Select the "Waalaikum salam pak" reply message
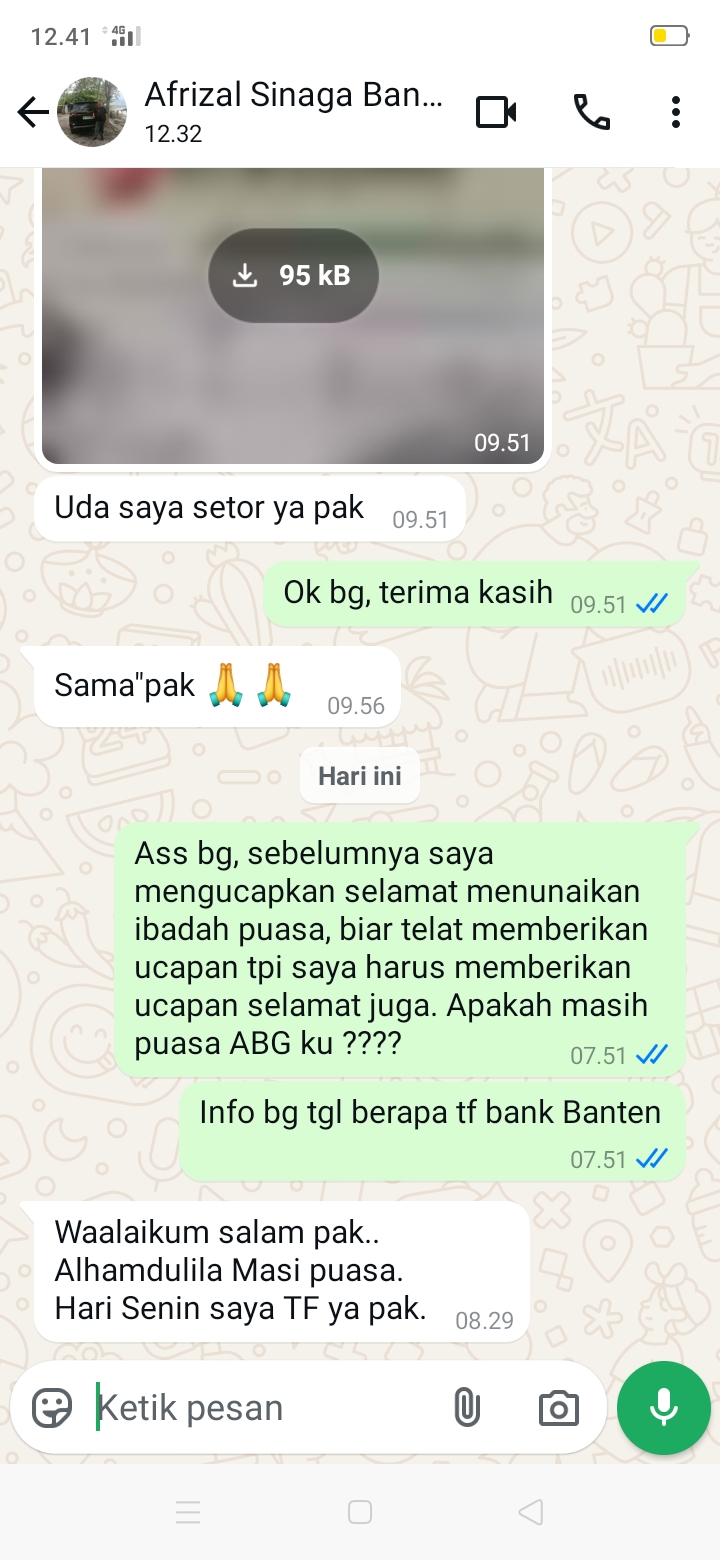This screenshot has height=1560, width=720. pos(282,1271)
